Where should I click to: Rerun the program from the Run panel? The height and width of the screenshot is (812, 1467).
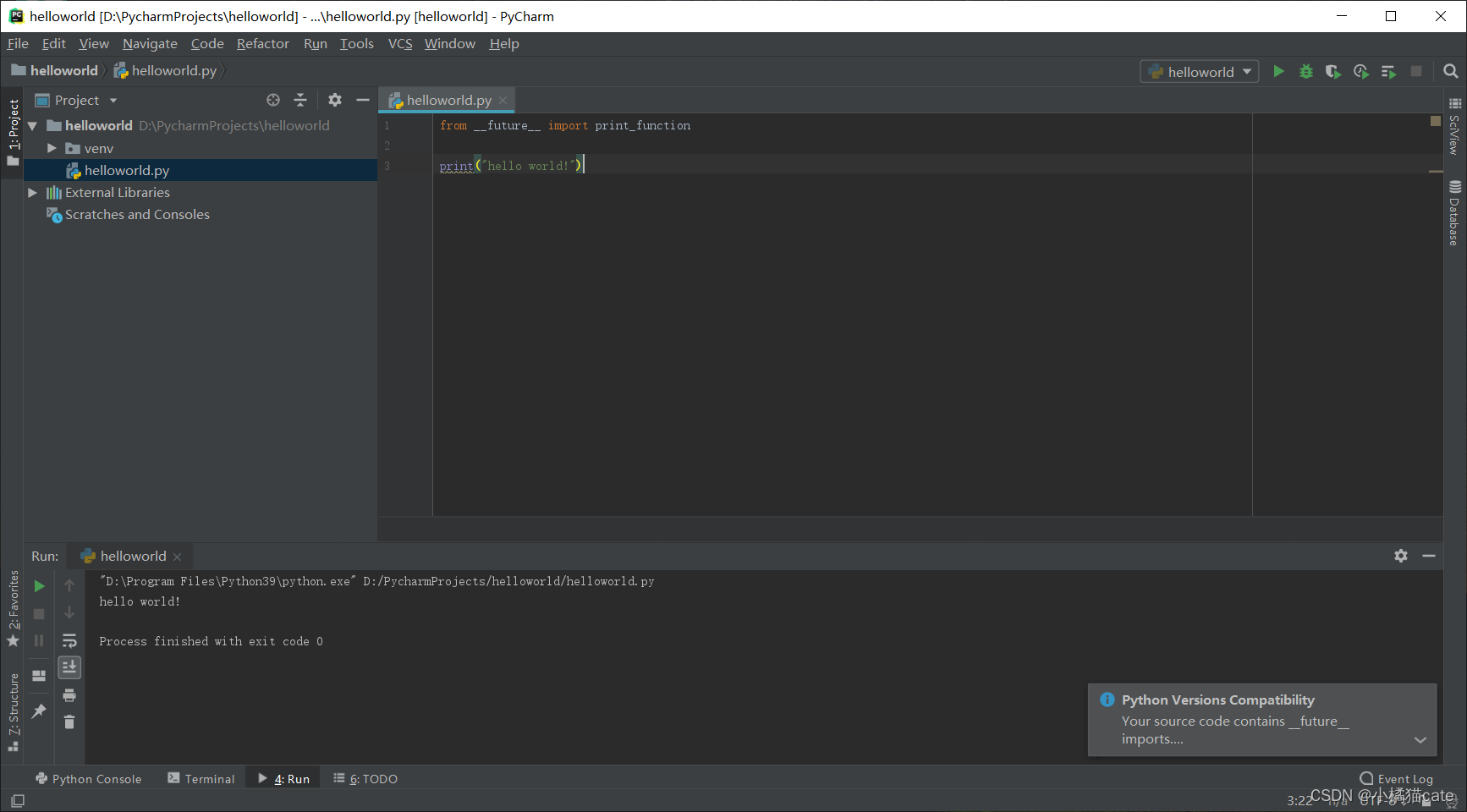pyautogui.click(x=39, y=584)
